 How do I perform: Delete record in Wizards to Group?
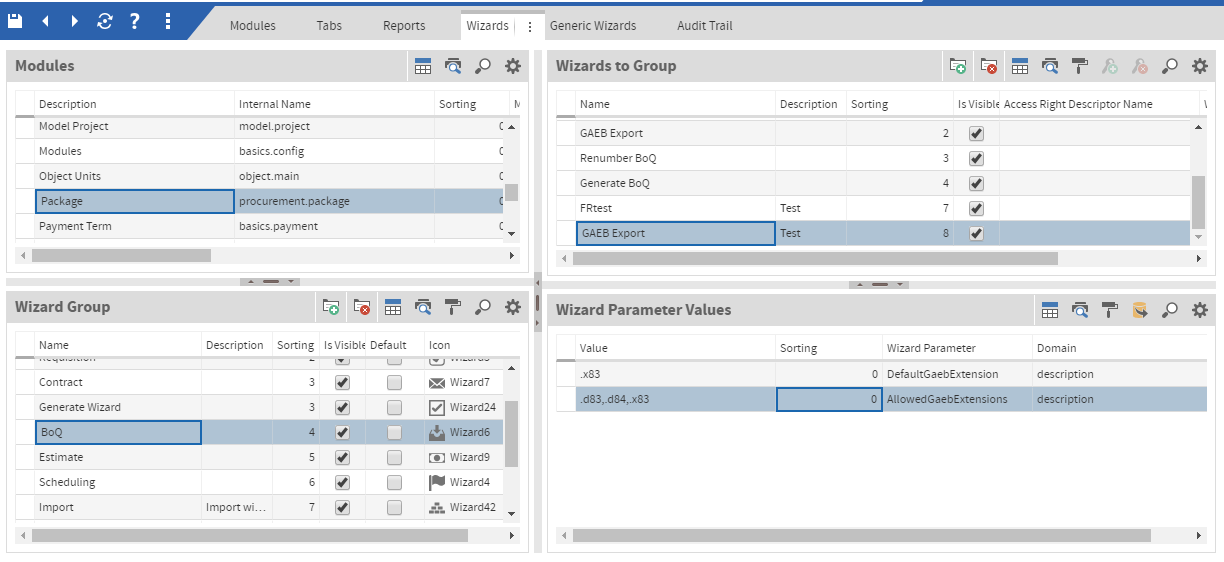click(989, 66)
